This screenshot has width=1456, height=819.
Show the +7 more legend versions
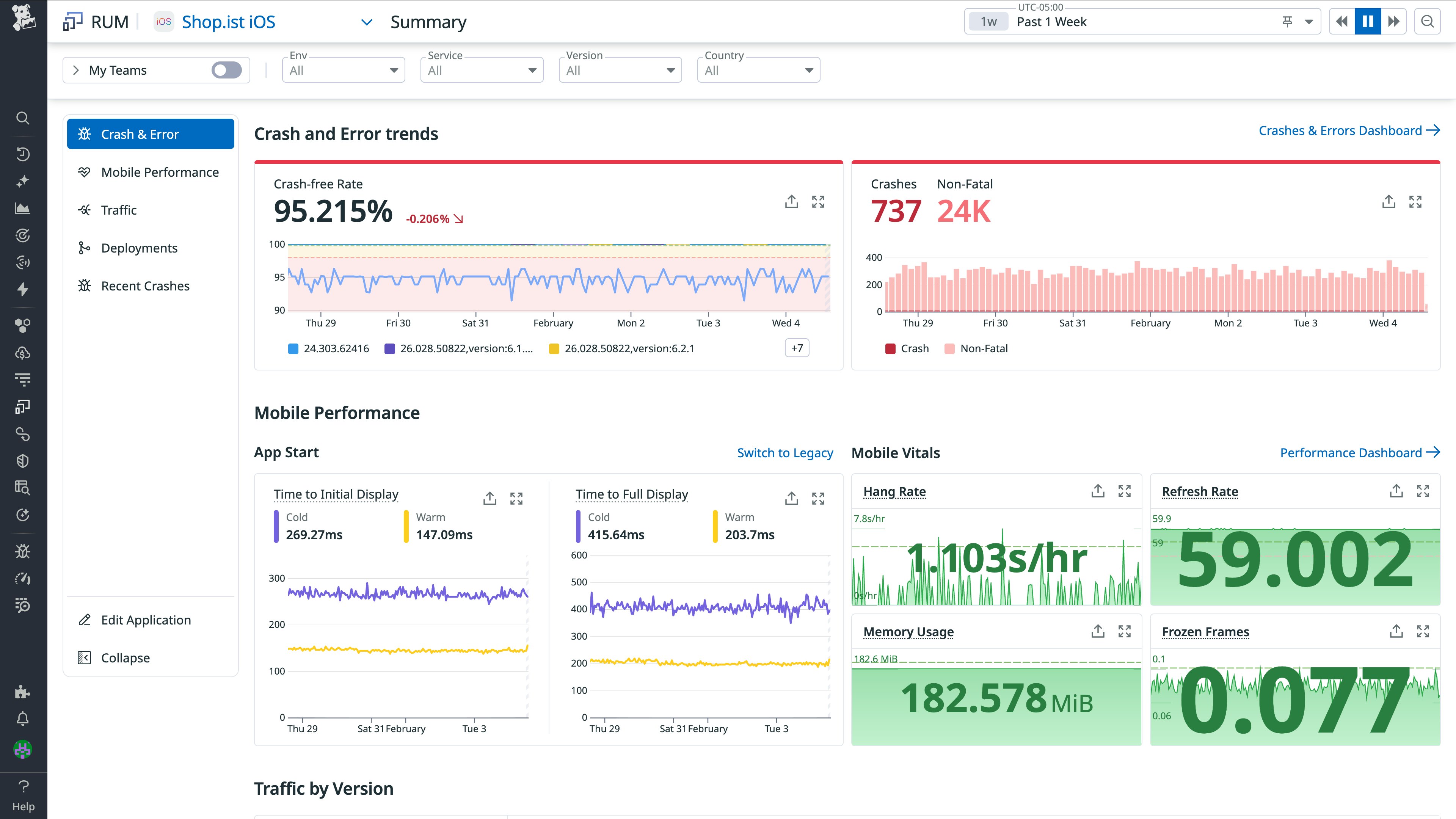point(796,348)
